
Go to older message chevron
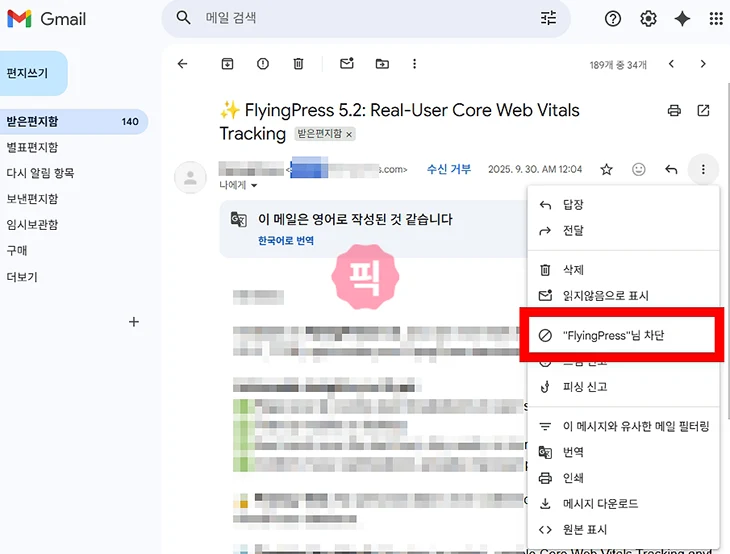tap(703, 64)
